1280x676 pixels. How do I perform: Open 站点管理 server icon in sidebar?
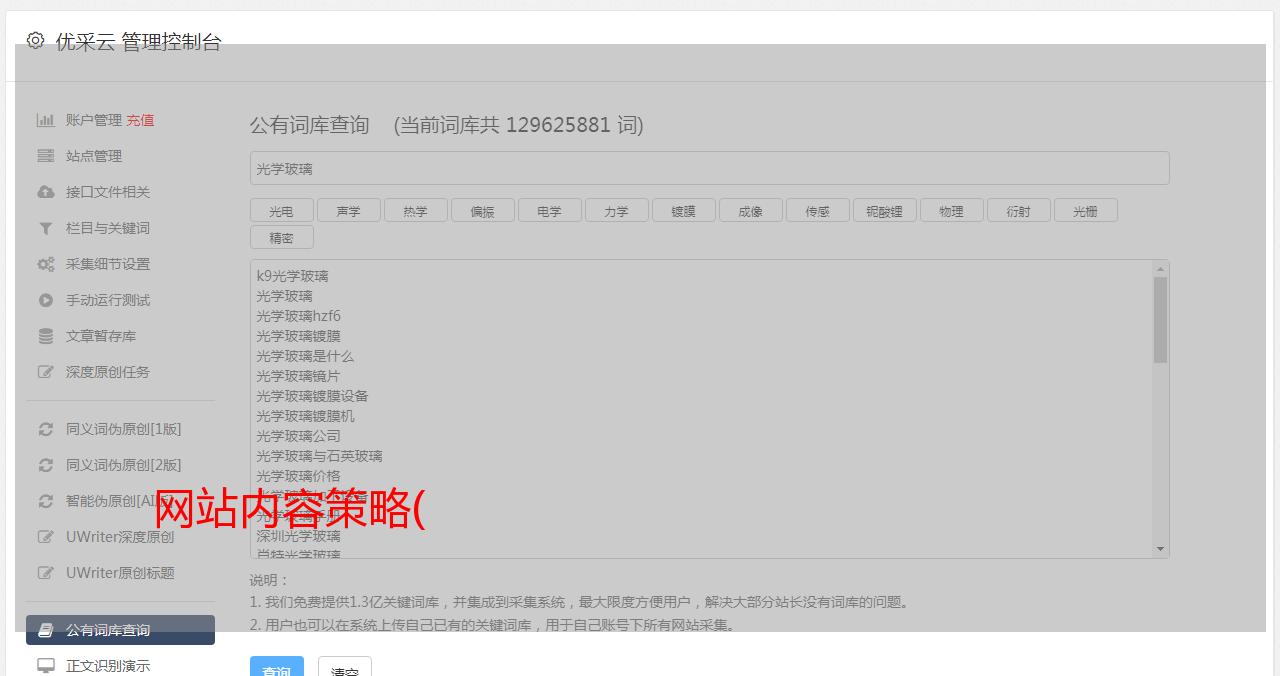click(46, 156)
